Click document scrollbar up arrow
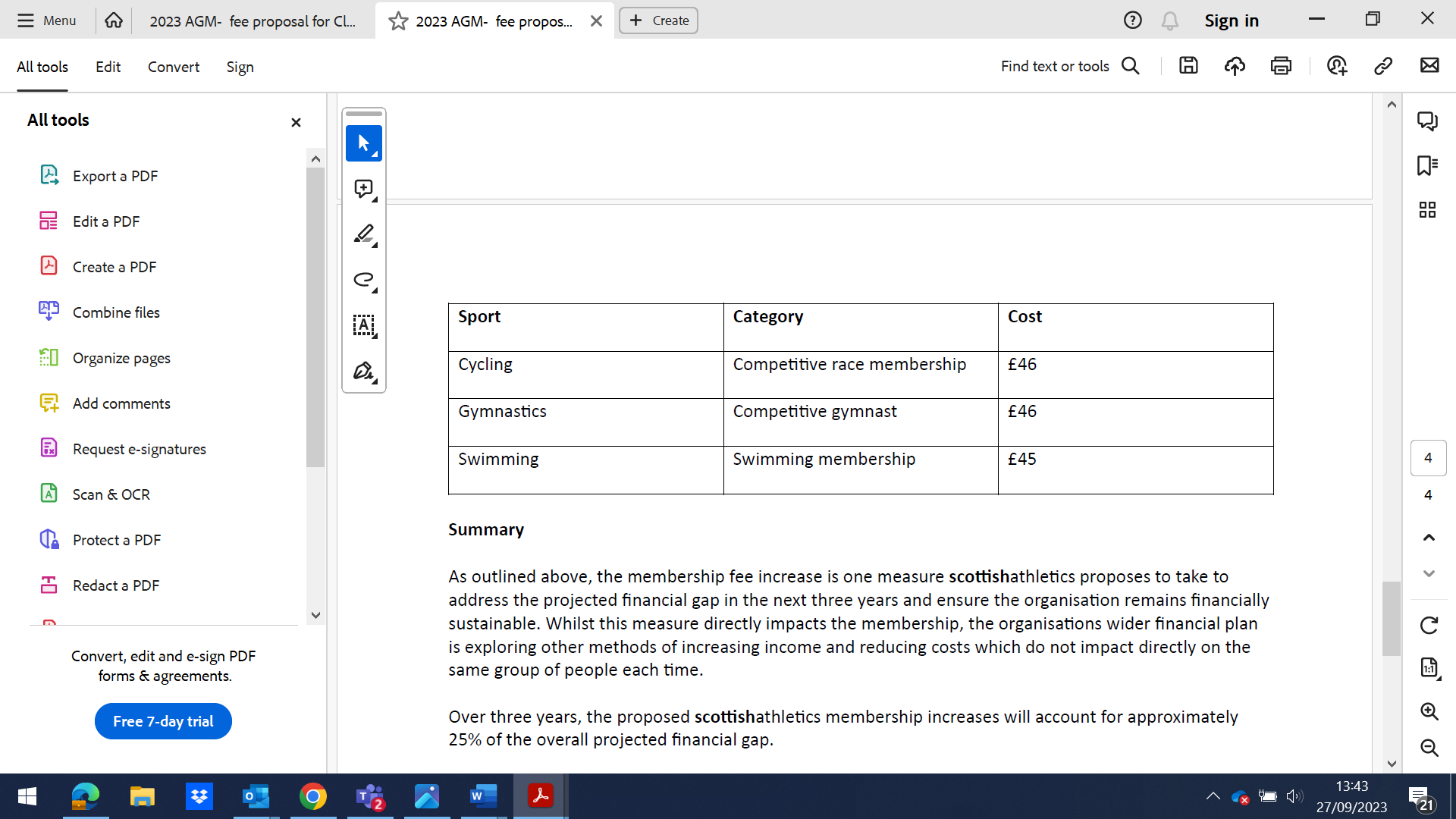Viewport: 1456px width, 819px height. coord(1392,105)
